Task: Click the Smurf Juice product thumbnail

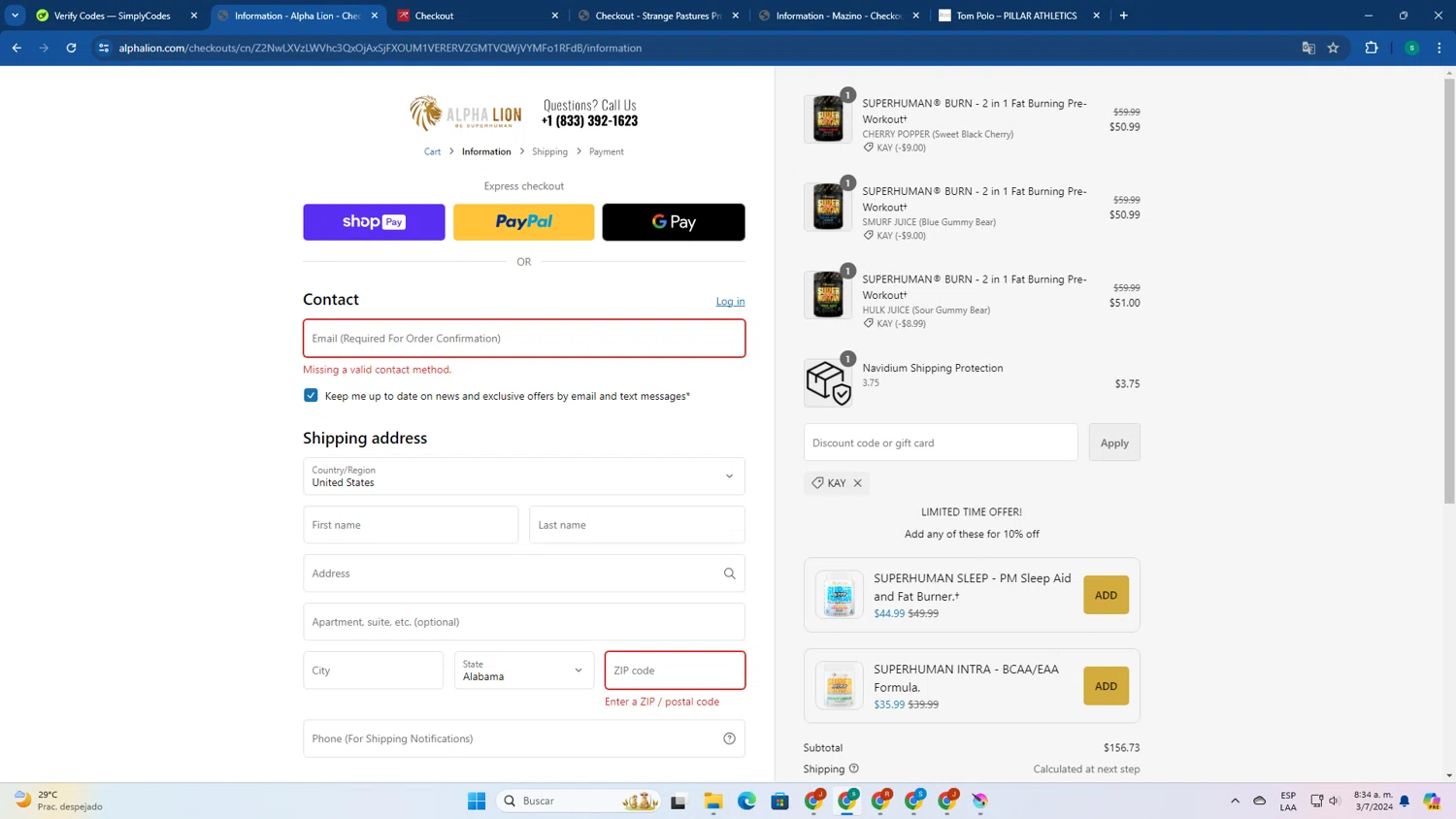Action: (828, 207)
